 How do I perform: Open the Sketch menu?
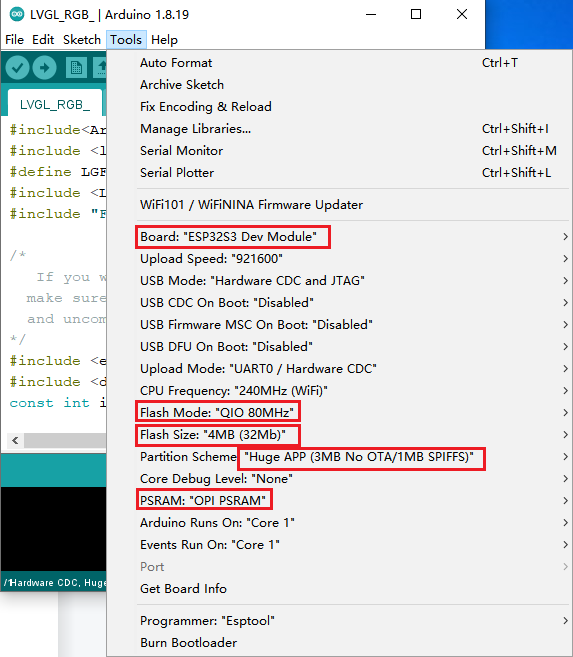(82, 40)
